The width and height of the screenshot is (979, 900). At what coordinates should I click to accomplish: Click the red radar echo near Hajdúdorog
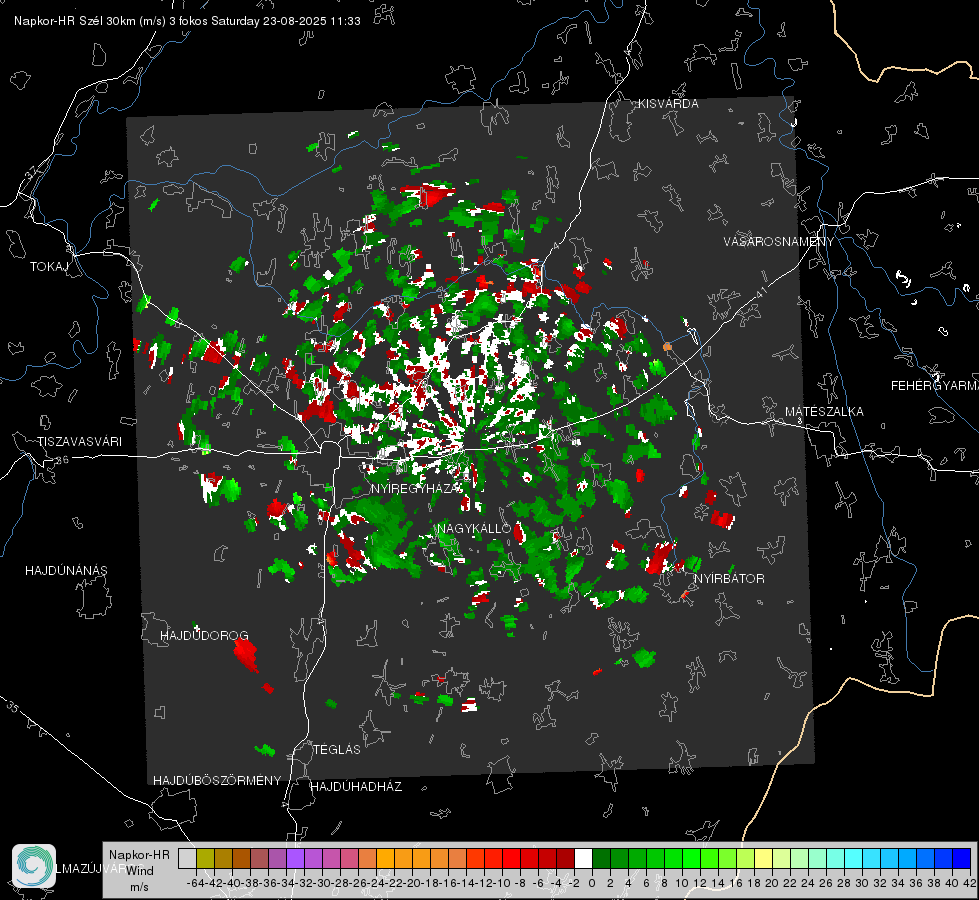point(245,654)
